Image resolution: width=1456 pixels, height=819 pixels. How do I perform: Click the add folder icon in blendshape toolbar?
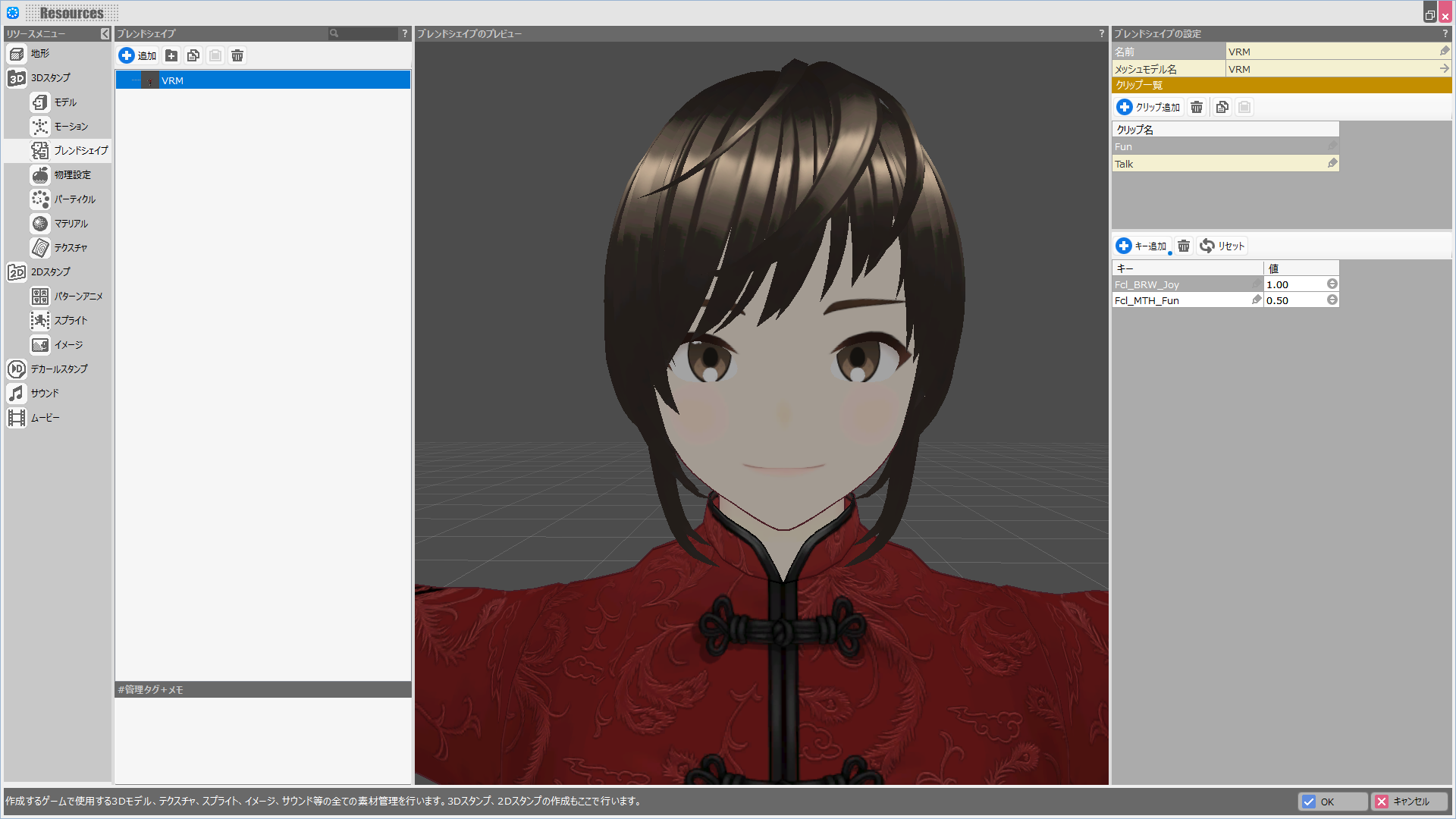point(171,55)
